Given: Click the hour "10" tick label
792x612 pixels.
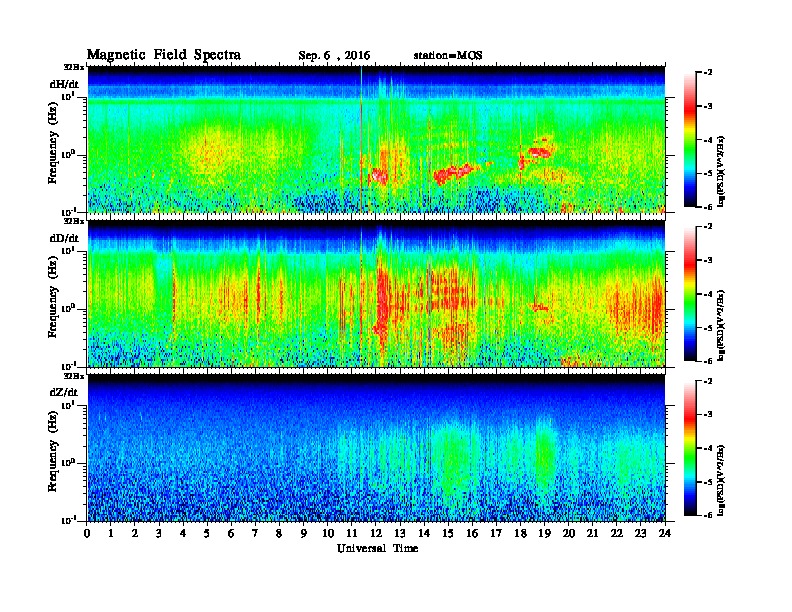Looking at the screenshot, I should tap(328, 533).
